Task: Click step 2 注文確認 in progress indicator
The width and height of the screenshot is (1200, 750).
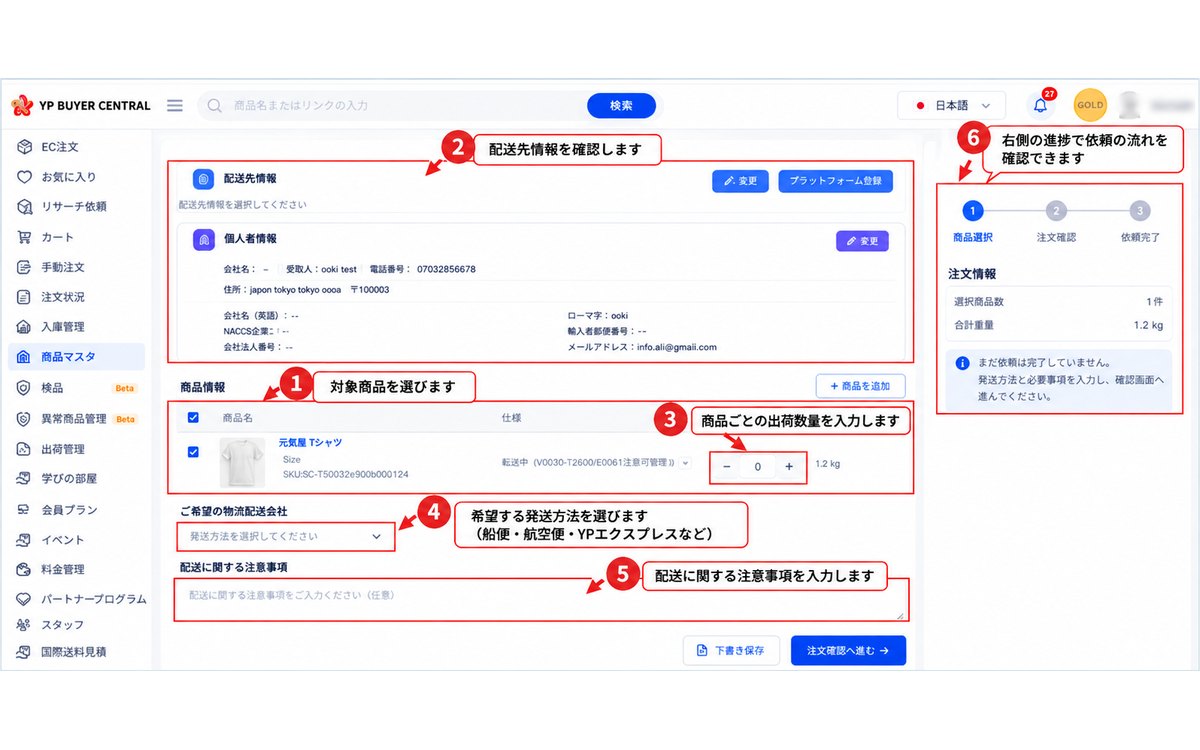Action: coord(1057,222)
